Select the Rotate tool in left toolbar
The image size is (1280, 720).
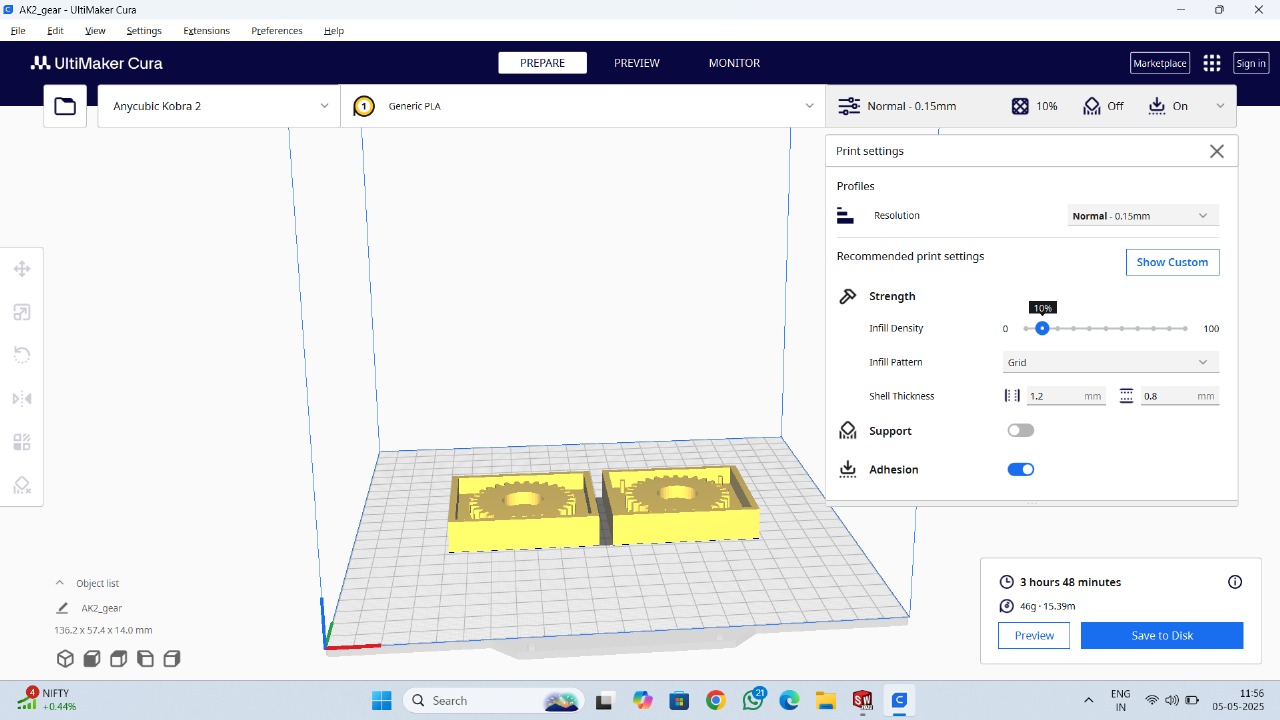pyautogui.click(x=21, y=355)
